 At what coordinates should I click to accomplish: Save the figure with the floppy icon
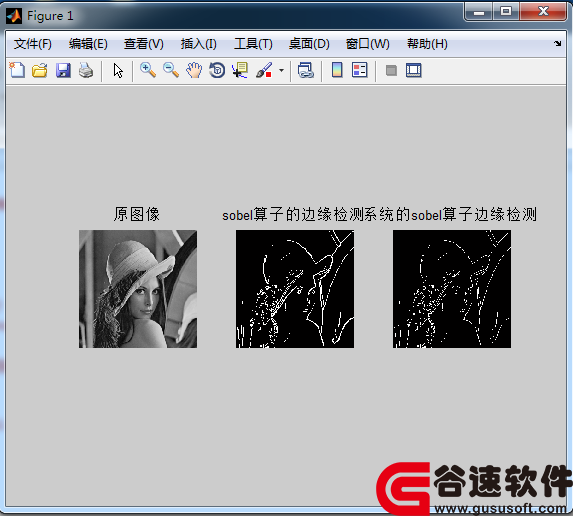point(63,70)
